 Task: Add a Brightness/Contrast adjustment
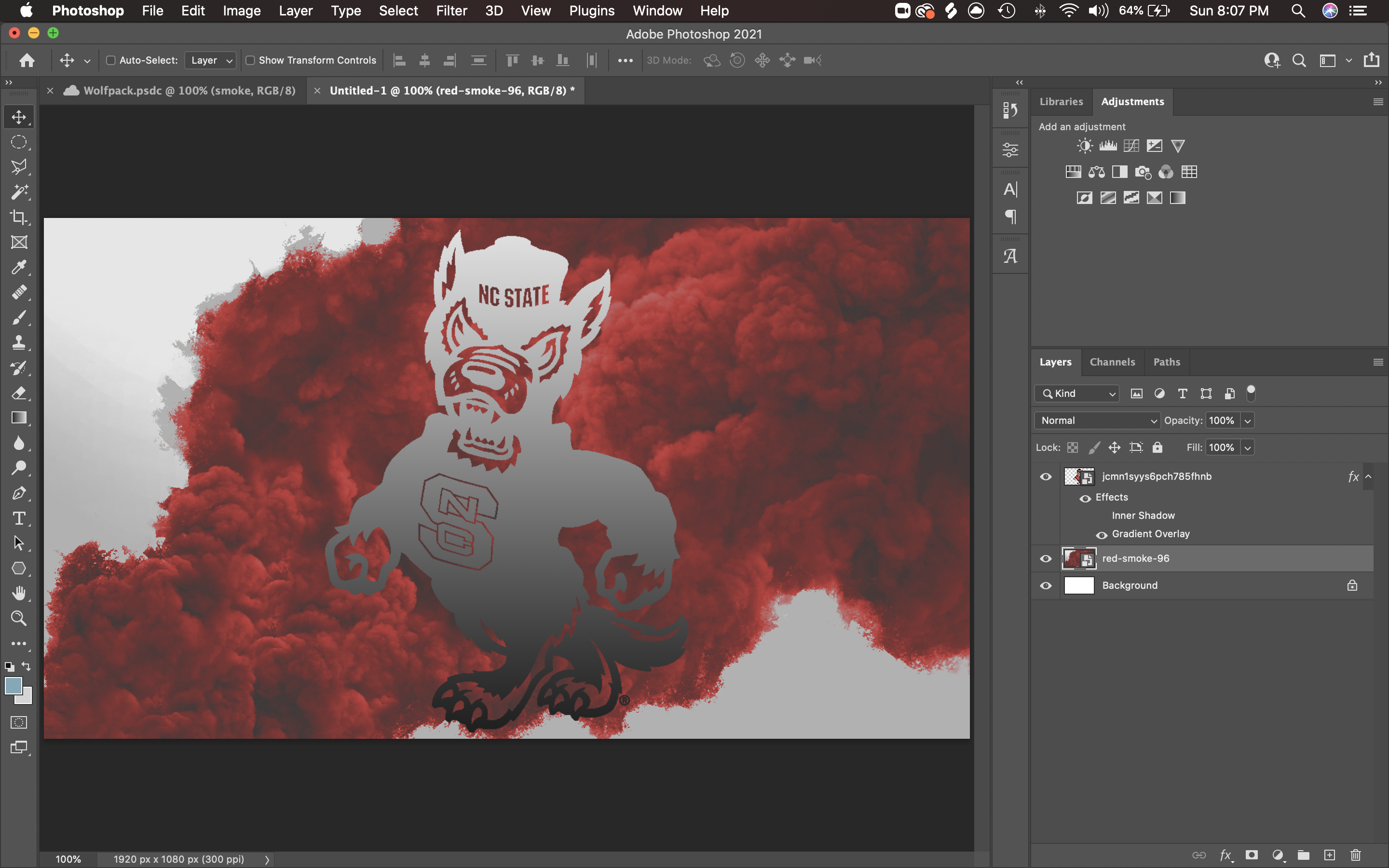click(x=1084, y=146)
